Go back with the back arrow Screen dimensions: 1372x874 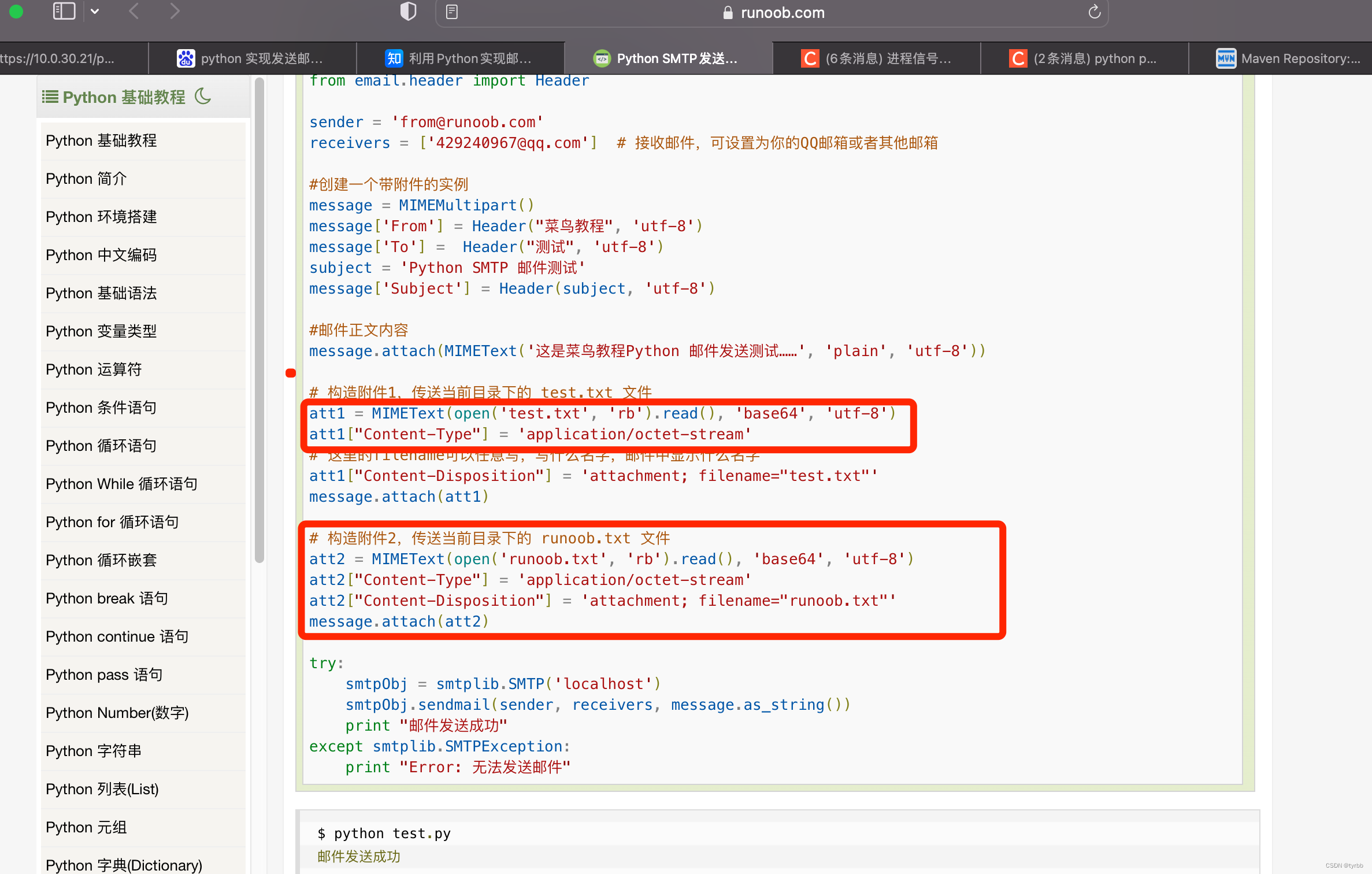click(134, 11)
